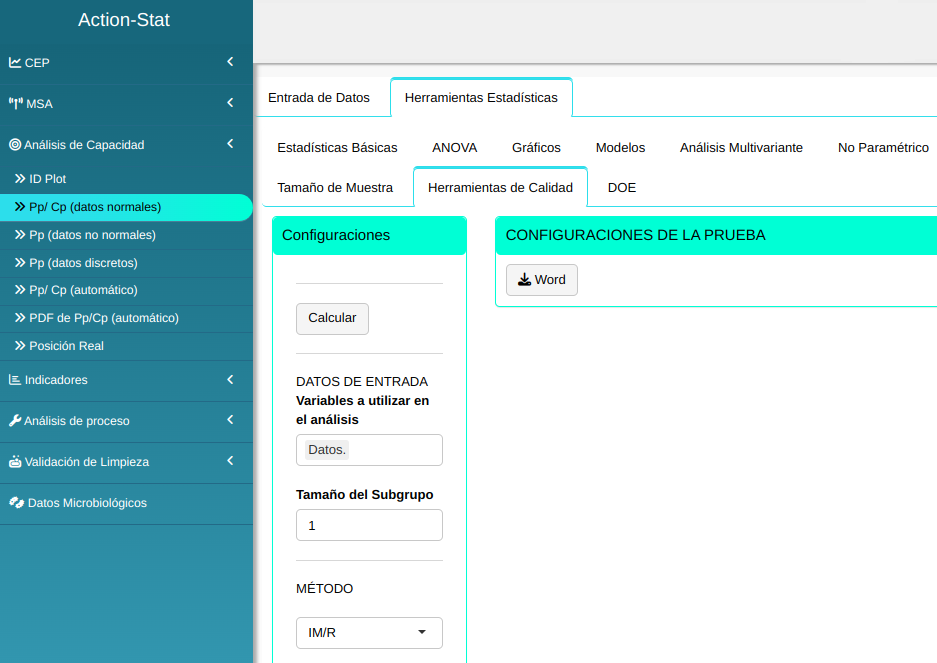
Task: Click the MSA antenna icon
Action: coord(16,103)
